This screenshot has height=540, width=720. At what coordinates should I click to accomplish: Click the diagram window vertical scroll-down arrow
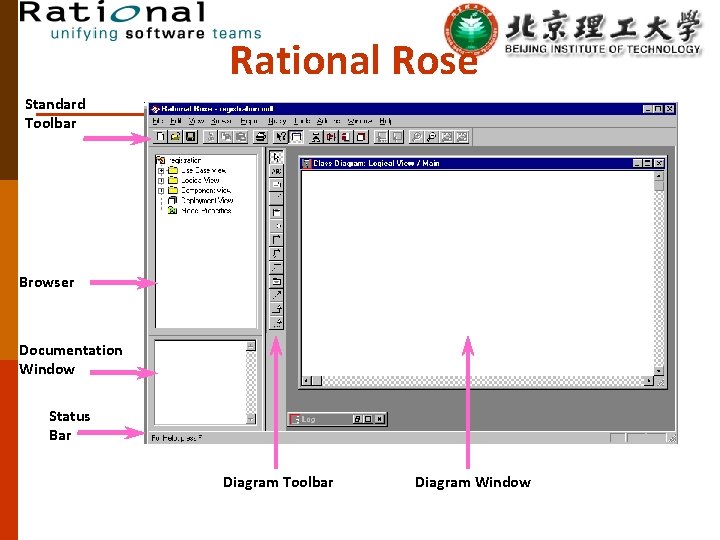click(659, 371)
